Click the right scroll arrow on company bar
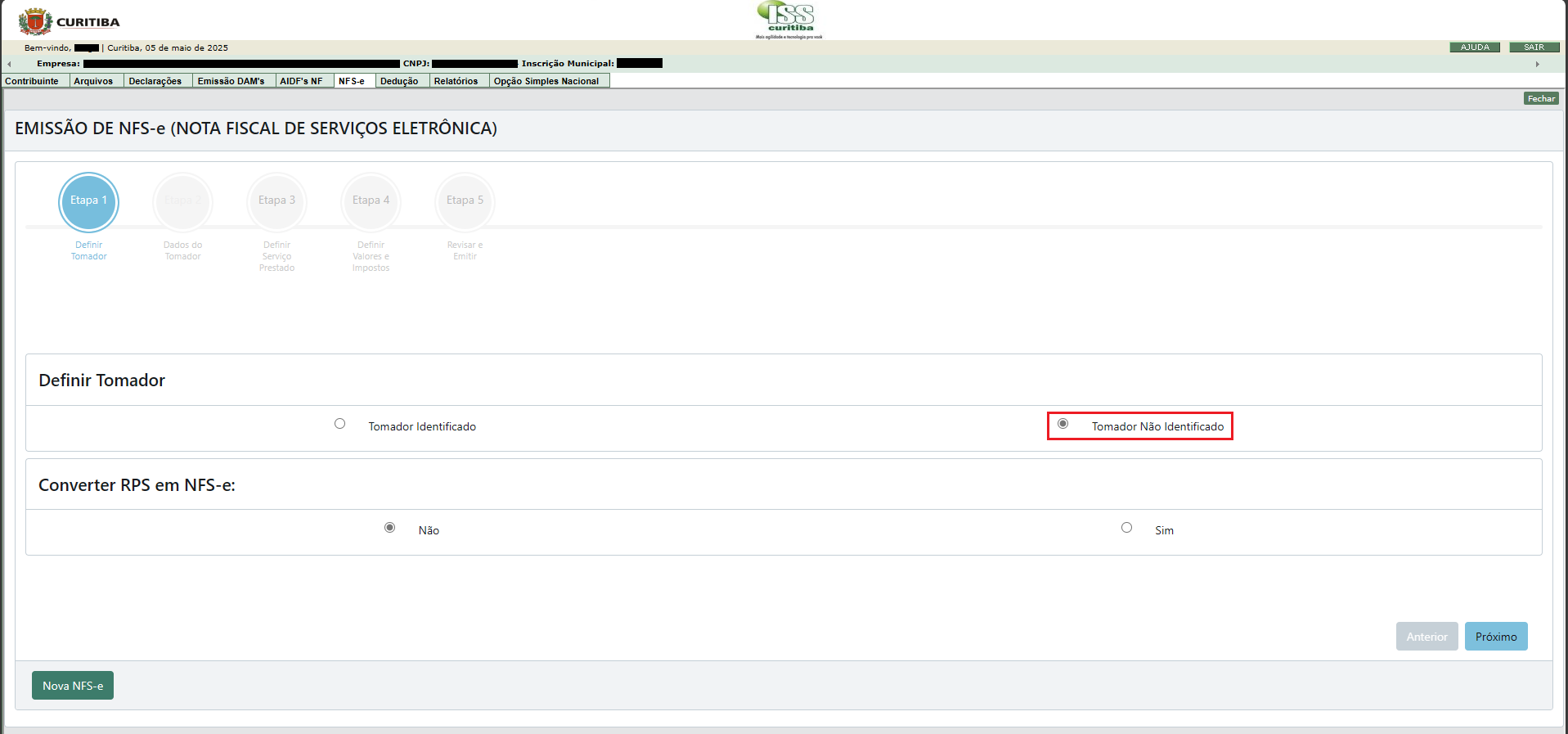Image resolution: width=1568 pixels, height=734 pixels. [1537, 64]
